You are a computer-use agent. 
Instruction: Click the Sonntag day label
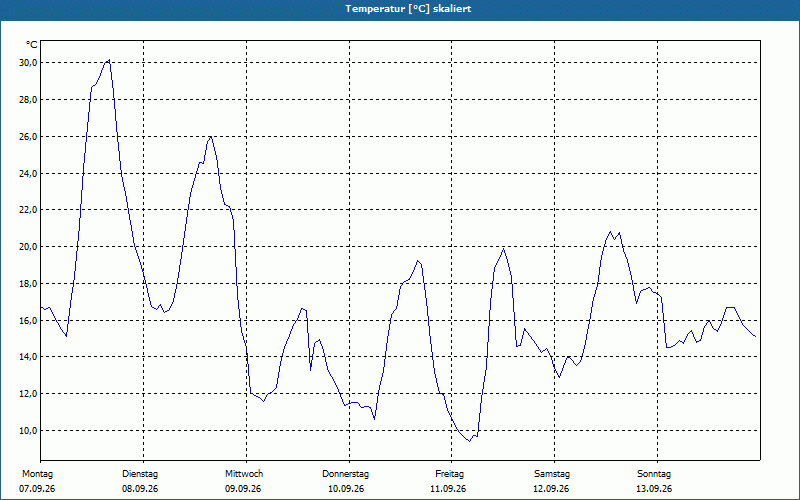click(654, 474)
